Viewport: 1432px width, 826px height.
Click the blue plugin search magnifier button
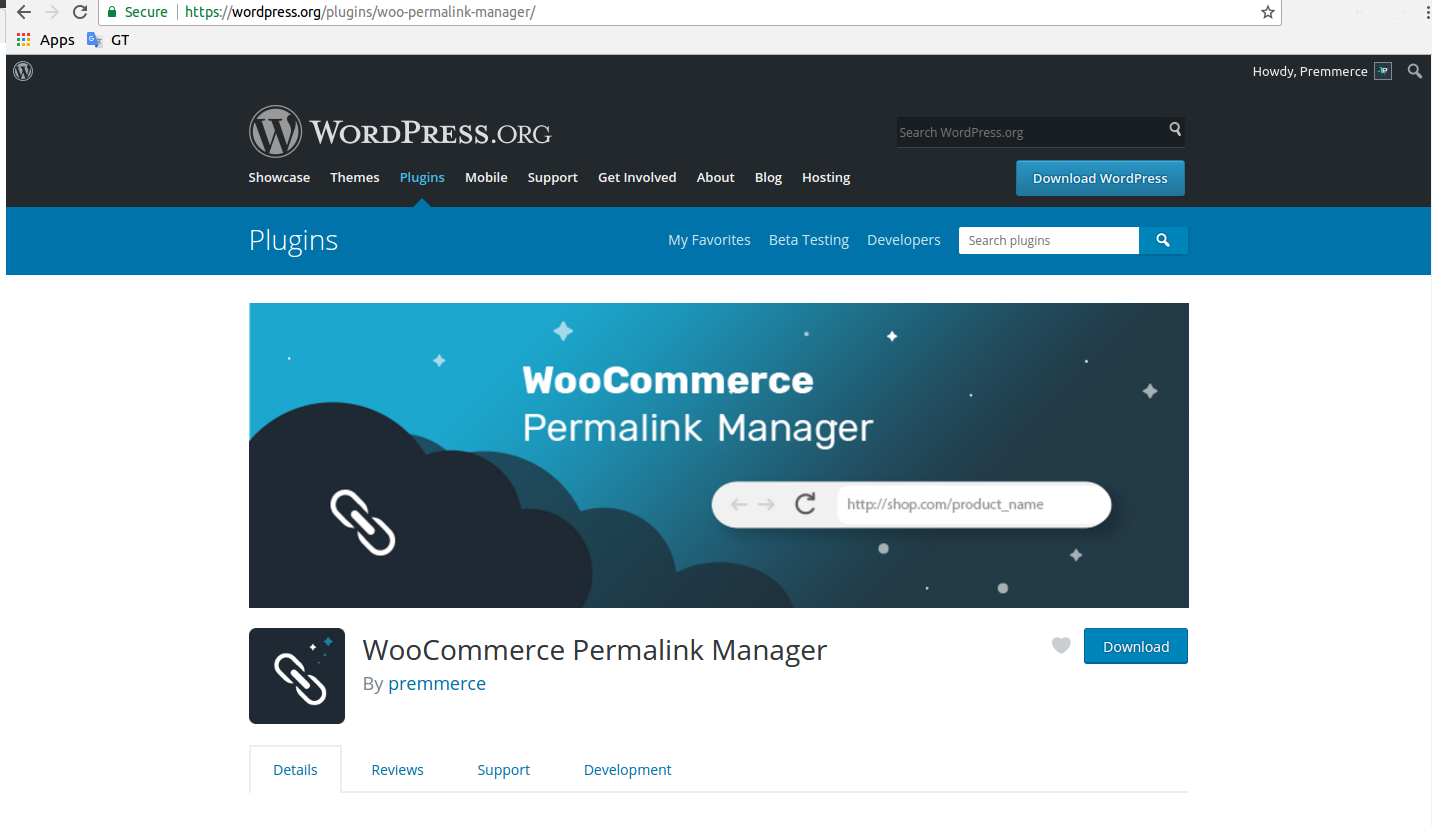pos(1163,240)
